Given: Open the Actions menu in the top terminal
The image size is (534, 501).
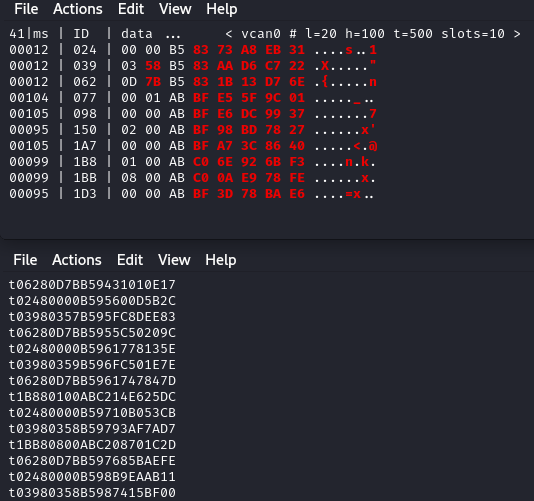Looking at the screenshot, I should click(78, 9).
